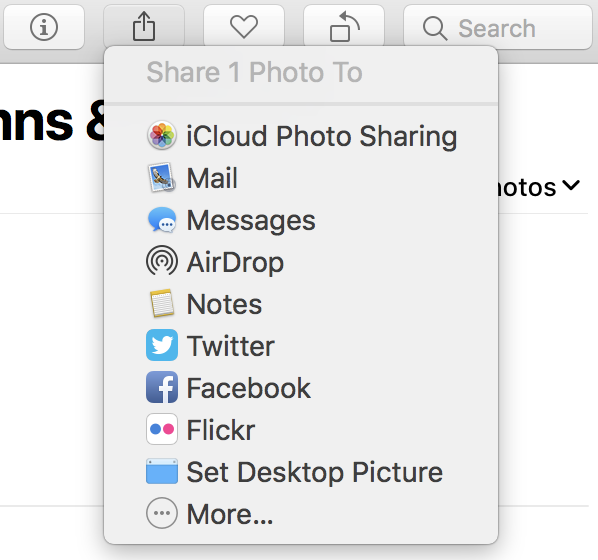The width and height of the screenshot is (598, 560).
Task: Upload the photo to Flickr
Action: click(x=301, y=430)
